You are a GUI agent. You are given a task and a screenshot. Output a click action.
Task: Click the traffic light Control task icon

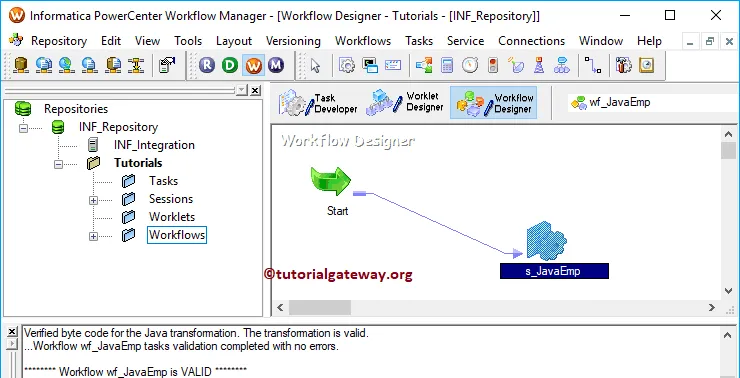tap(493, 65)
